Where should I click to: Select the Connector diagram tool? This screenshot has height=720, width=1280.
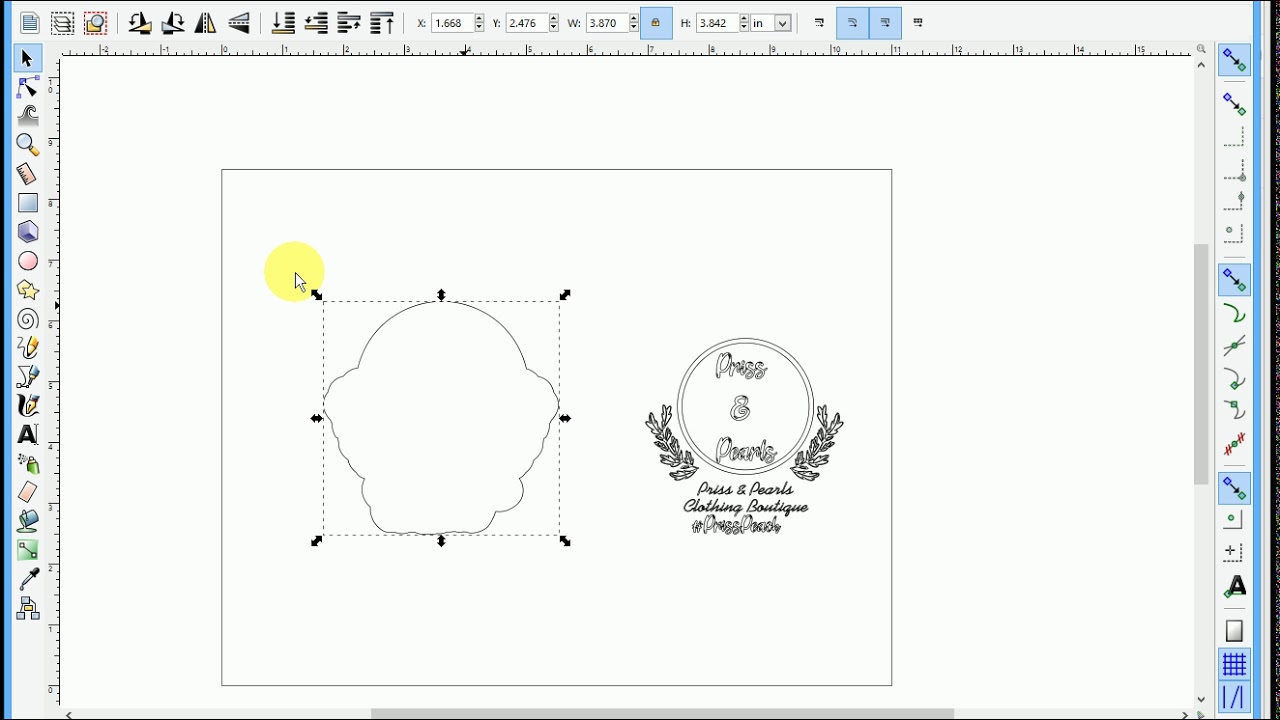pos(28,608)
